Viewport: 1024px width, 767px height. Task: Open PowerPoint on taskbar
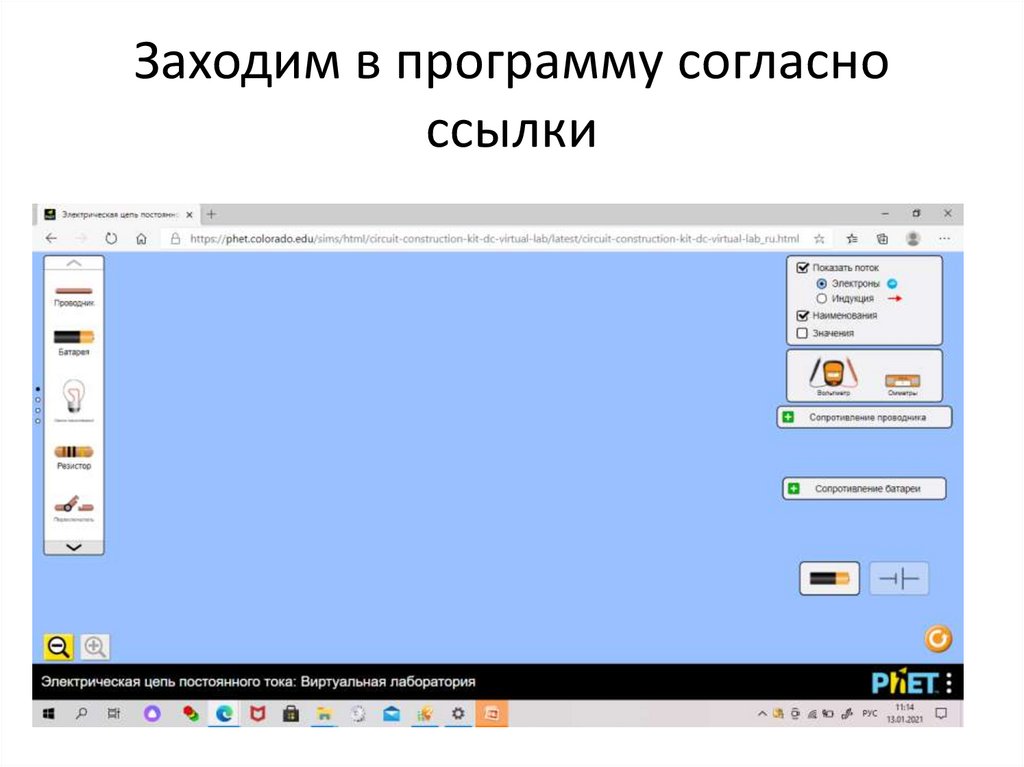click(492, 714)
